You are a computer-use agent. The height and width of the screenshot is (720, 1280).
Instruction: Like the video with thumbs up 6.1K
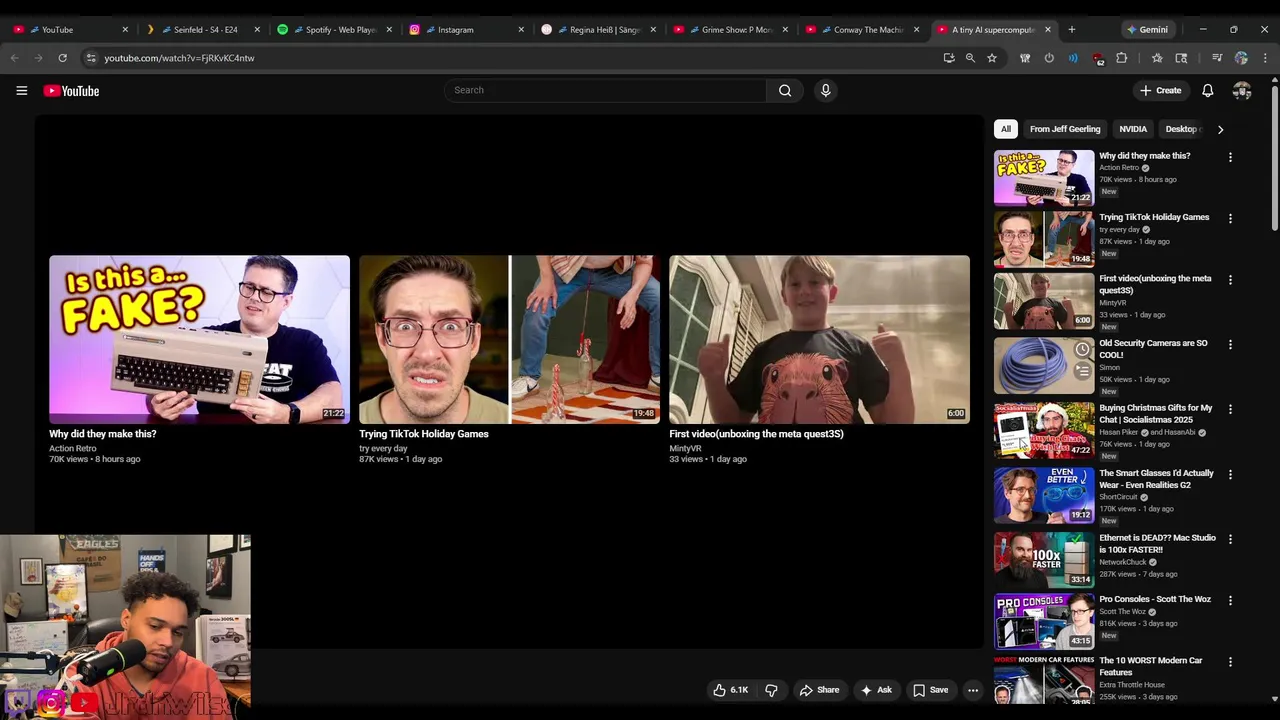[730, 690]
